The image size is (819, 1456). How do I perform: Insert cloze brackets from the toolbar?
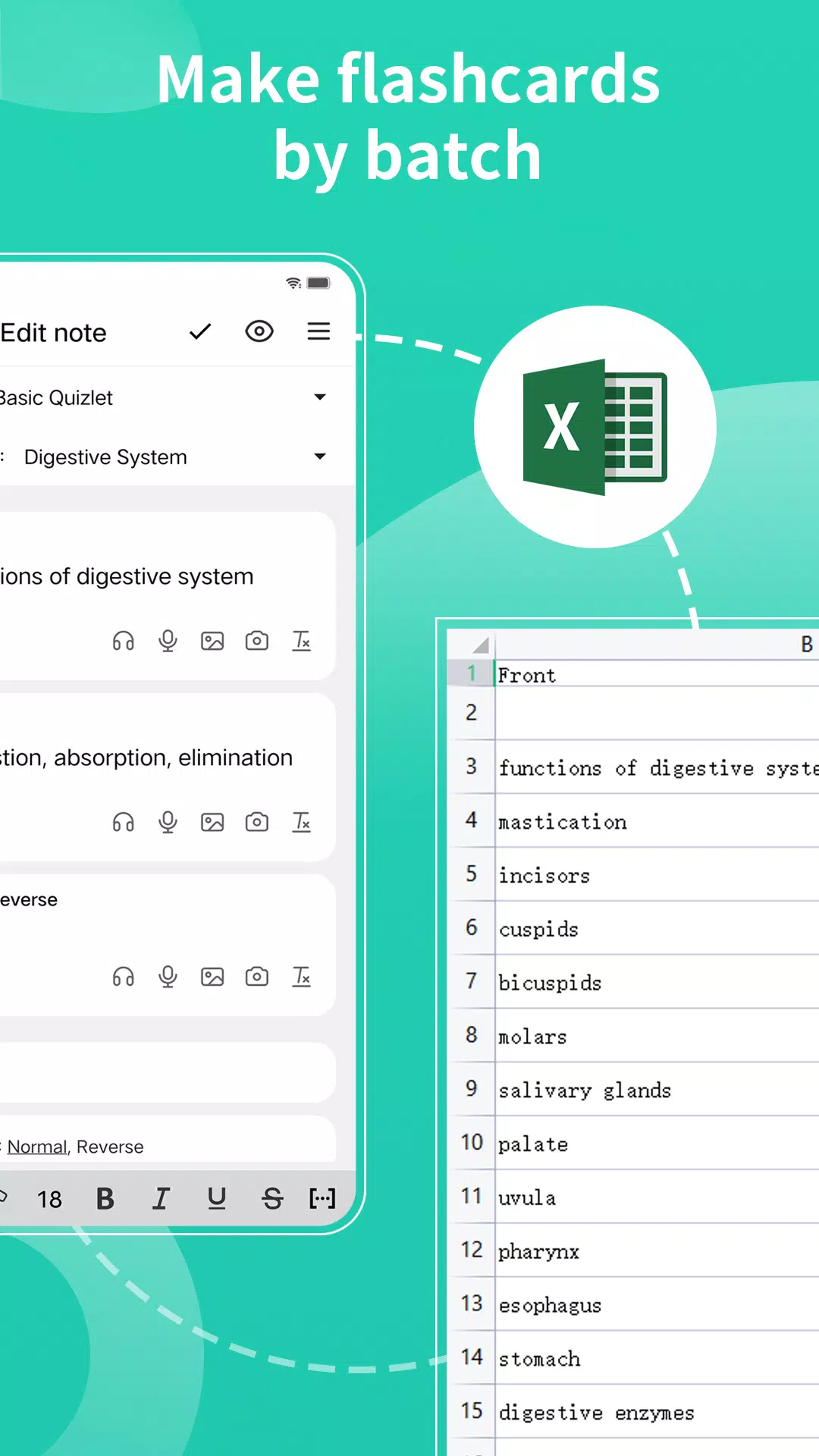[x=322, y=1199]
